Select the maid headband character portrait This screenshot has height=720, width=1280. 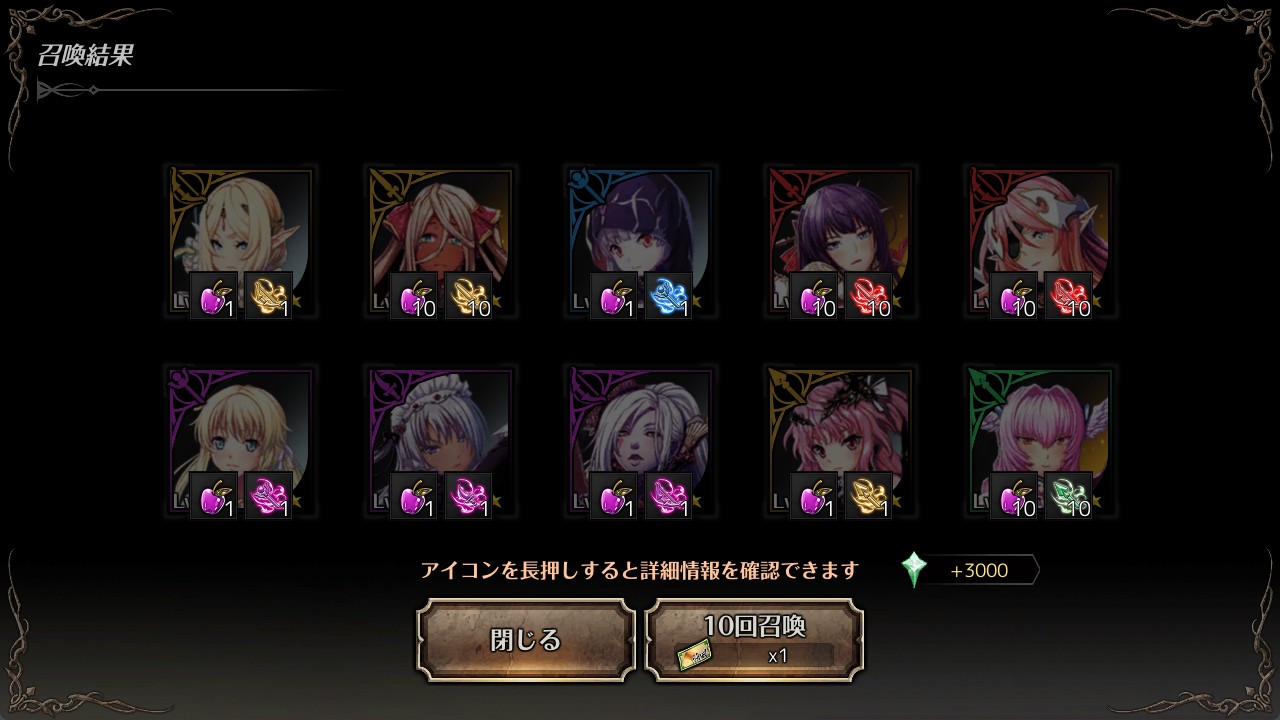click(x=440, y=441)
